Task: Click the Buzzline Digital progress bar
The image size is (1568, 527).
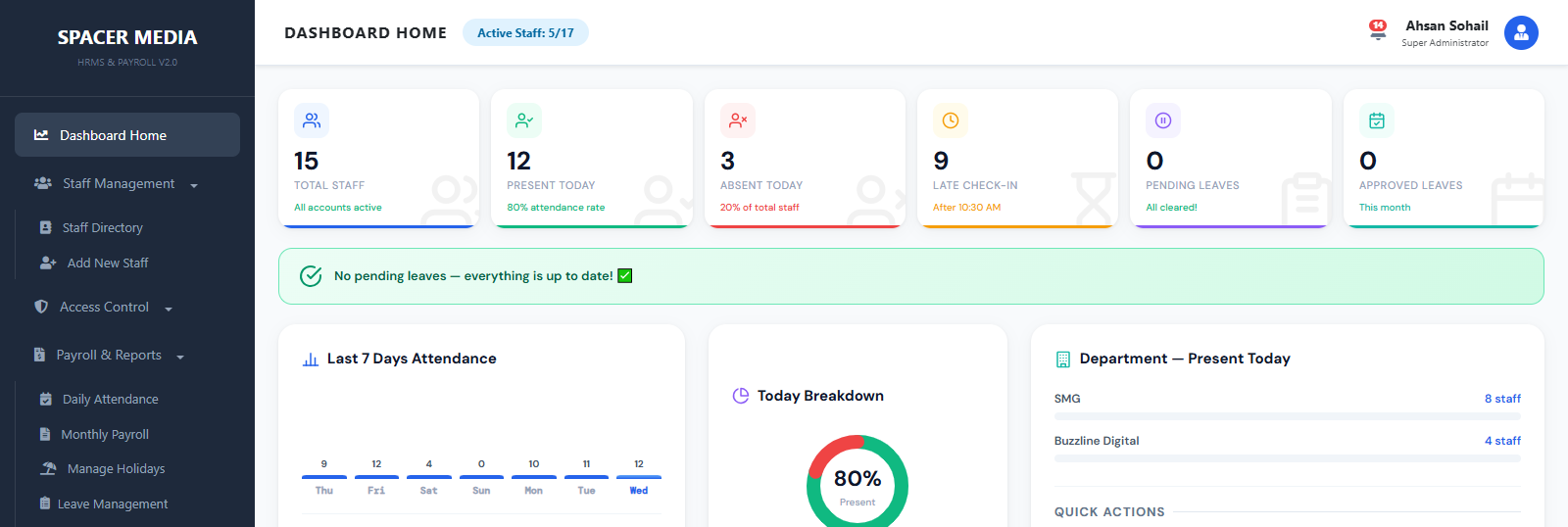Action: point(1288,458)
